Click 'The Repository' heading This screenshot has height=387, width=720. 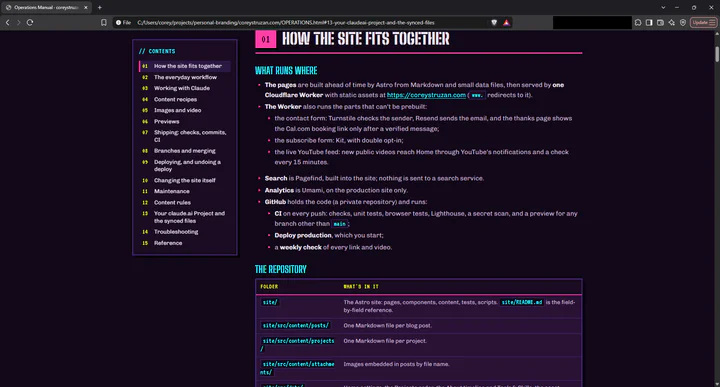(281, 269)
